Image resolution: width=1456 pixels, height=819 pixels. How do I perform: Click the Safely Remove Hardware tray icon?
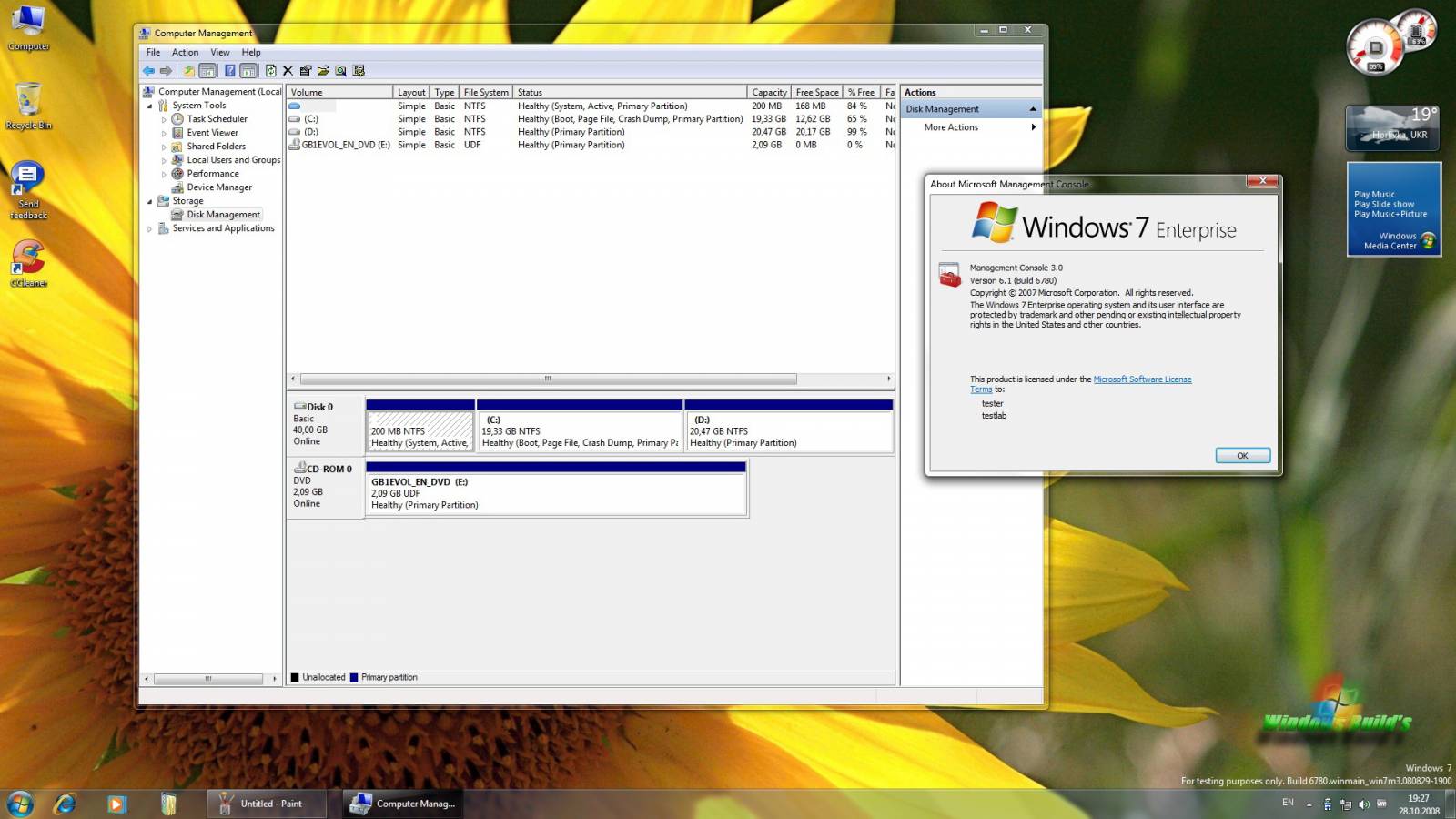click(1328, 804)
